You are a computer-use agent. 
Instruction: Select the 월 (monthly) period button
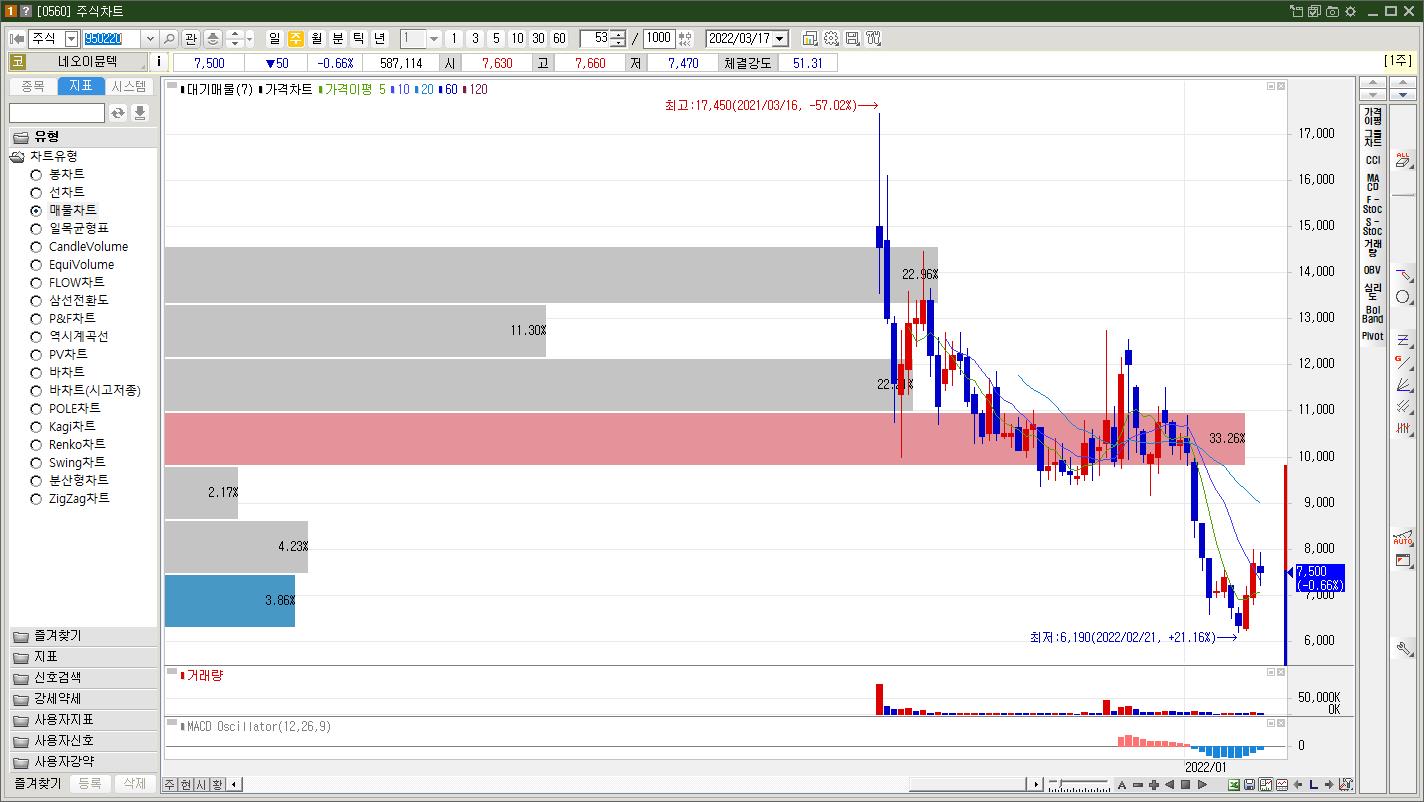pyautogui.click(x=317, y=39)
